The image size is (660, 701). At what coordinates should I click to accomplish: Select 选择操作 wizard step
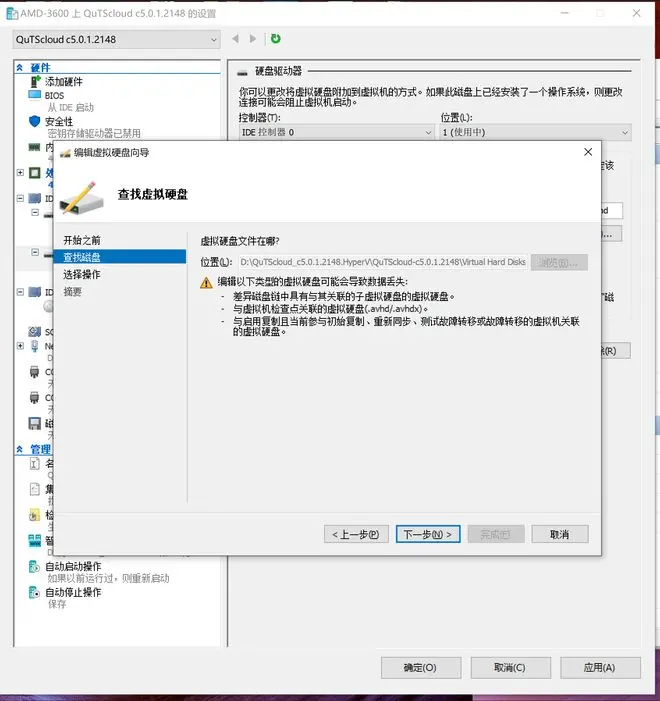(82, 274)
